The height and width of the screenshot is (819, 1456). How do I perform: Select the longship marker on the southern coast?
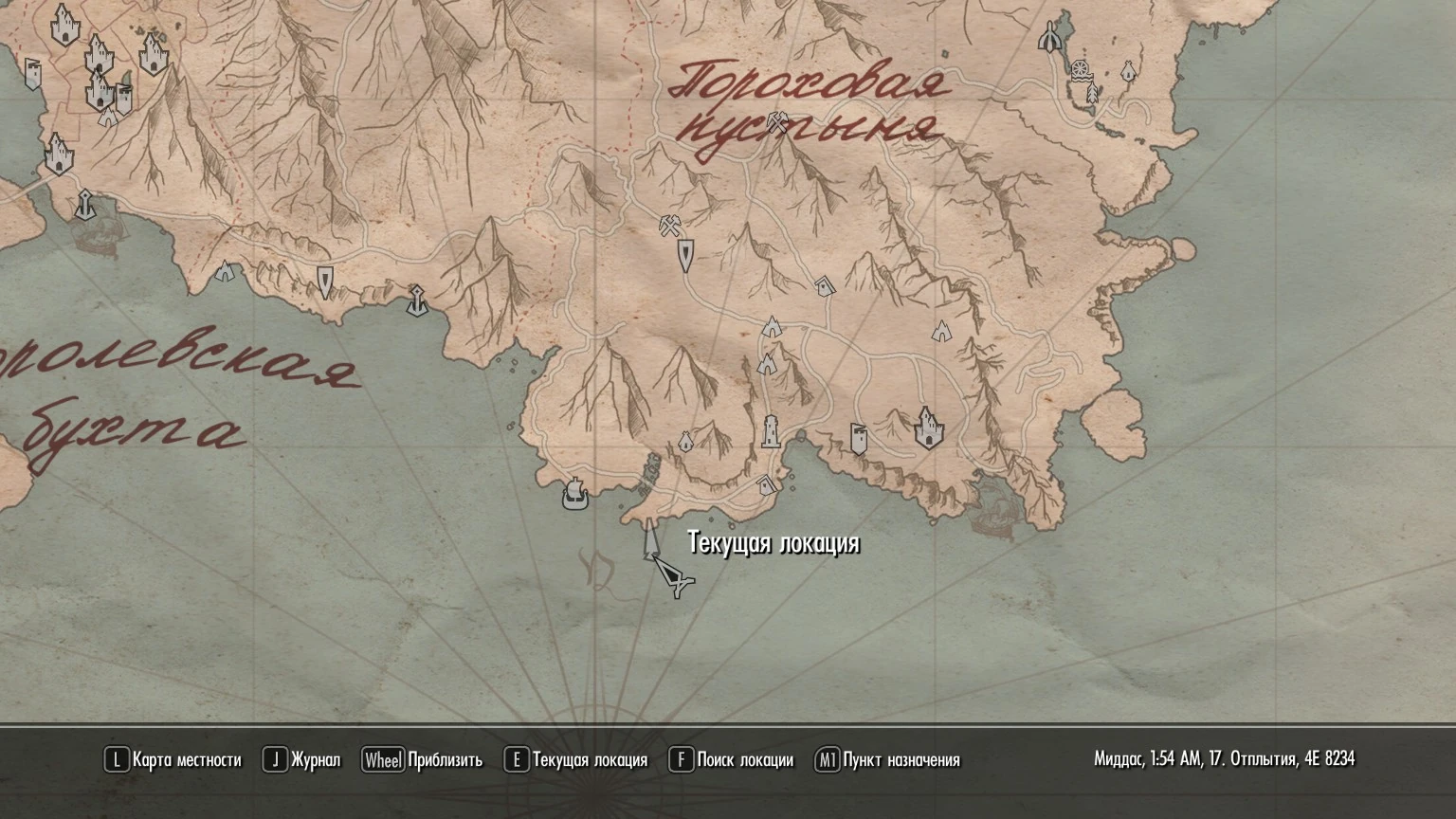point(574,494)
